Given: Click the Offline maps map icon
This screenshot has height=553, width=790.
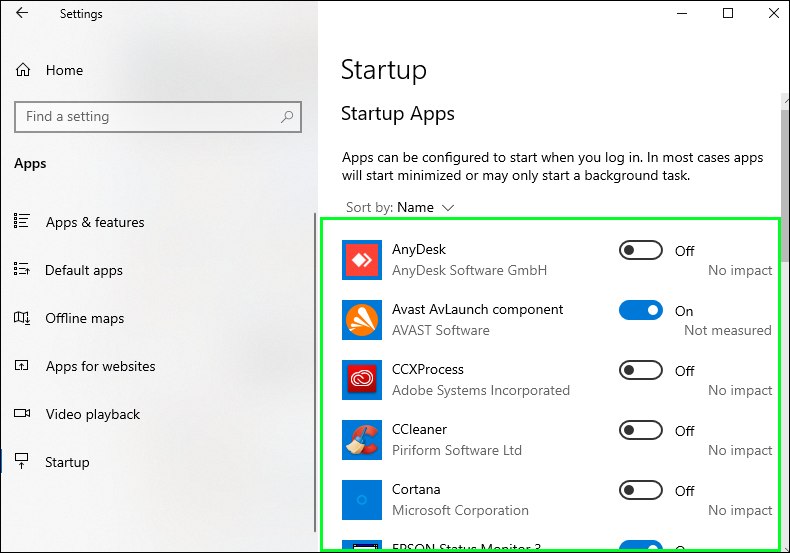Looking at the screenshot, I should (22, 318).
